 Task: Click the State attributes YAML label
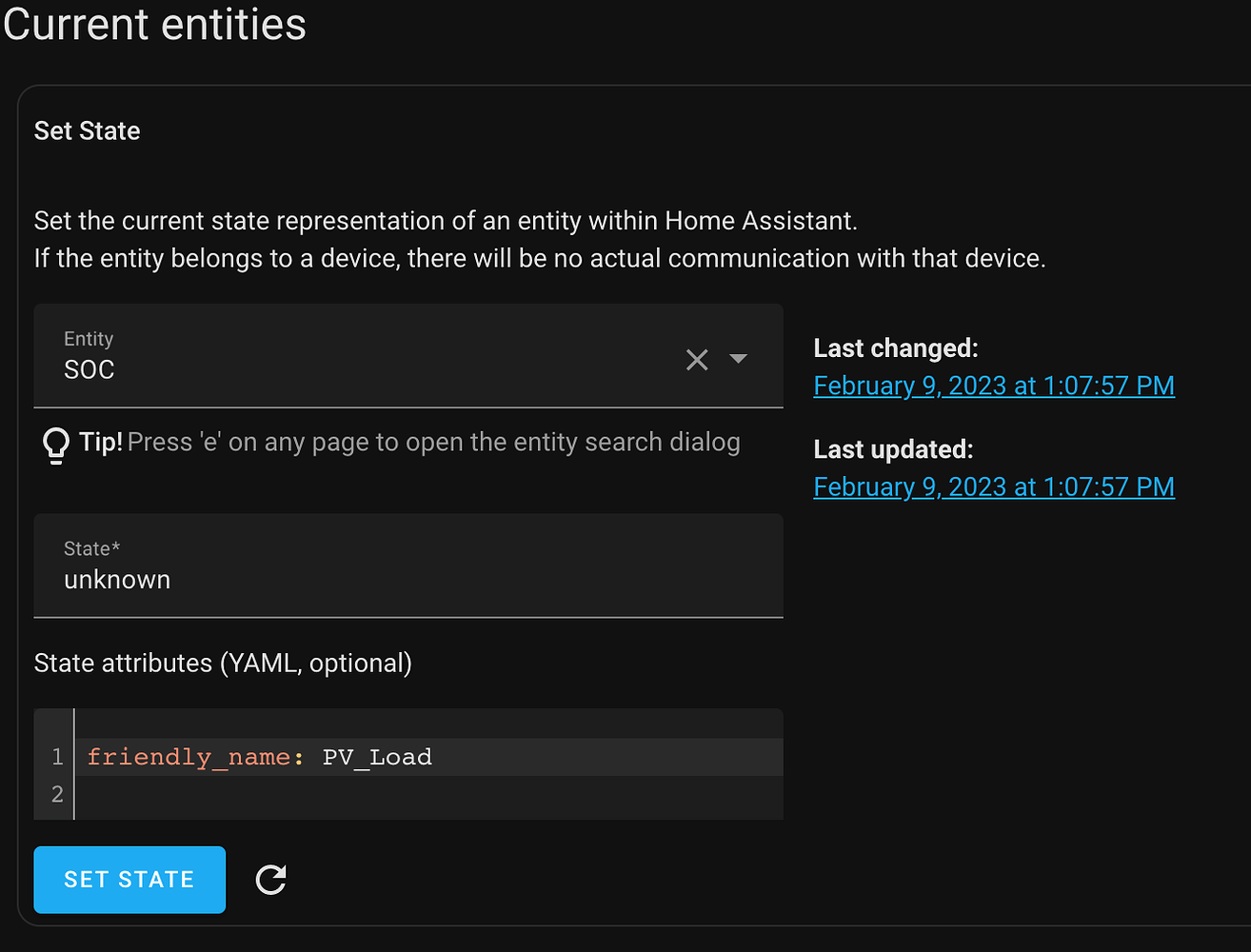(x=222, y=663)
